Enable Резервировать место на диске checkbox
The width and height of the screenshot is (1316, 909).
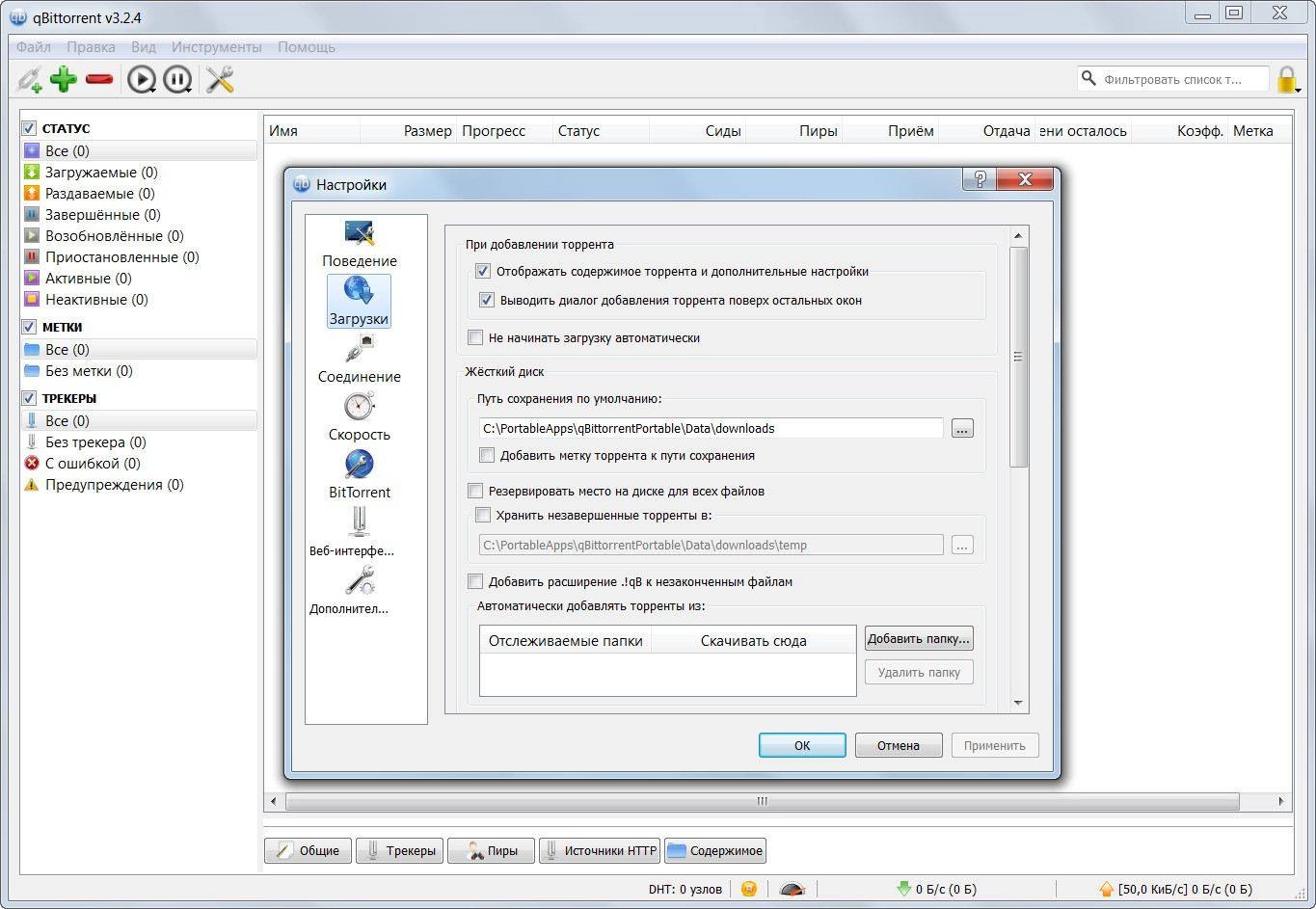click(475, 492)
